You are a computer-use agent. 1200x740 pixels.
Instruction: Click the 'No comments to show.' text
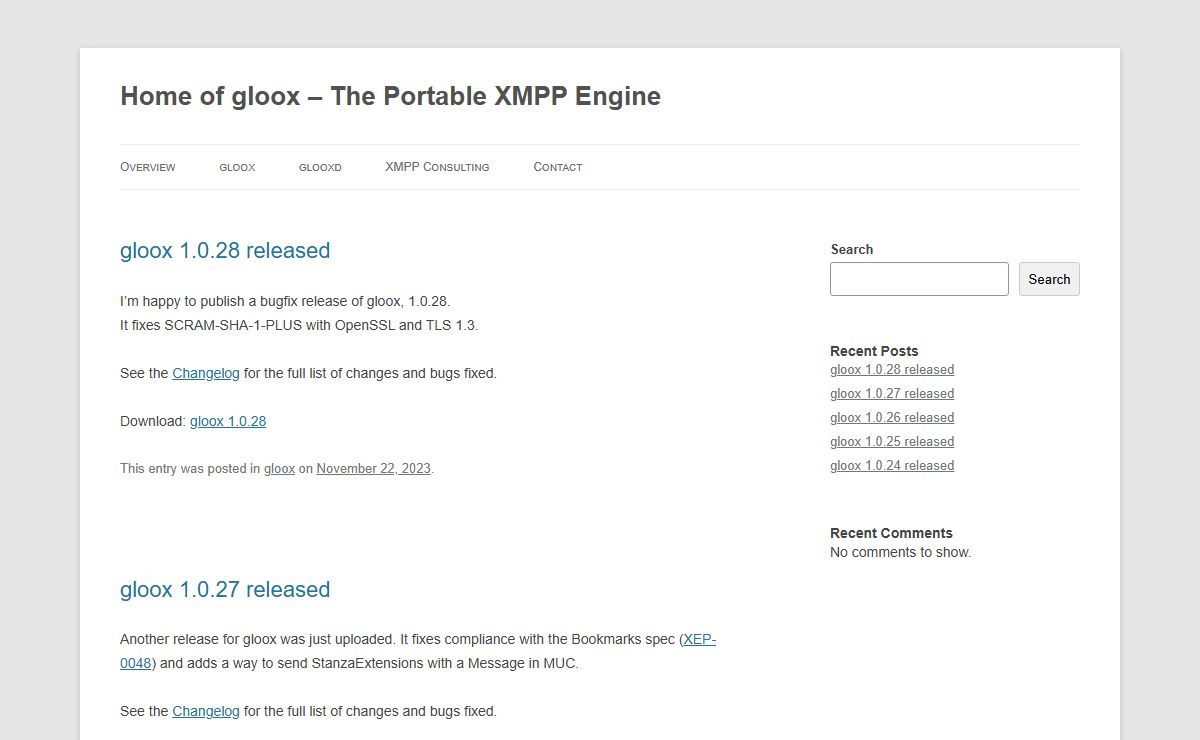coord(900,552)
